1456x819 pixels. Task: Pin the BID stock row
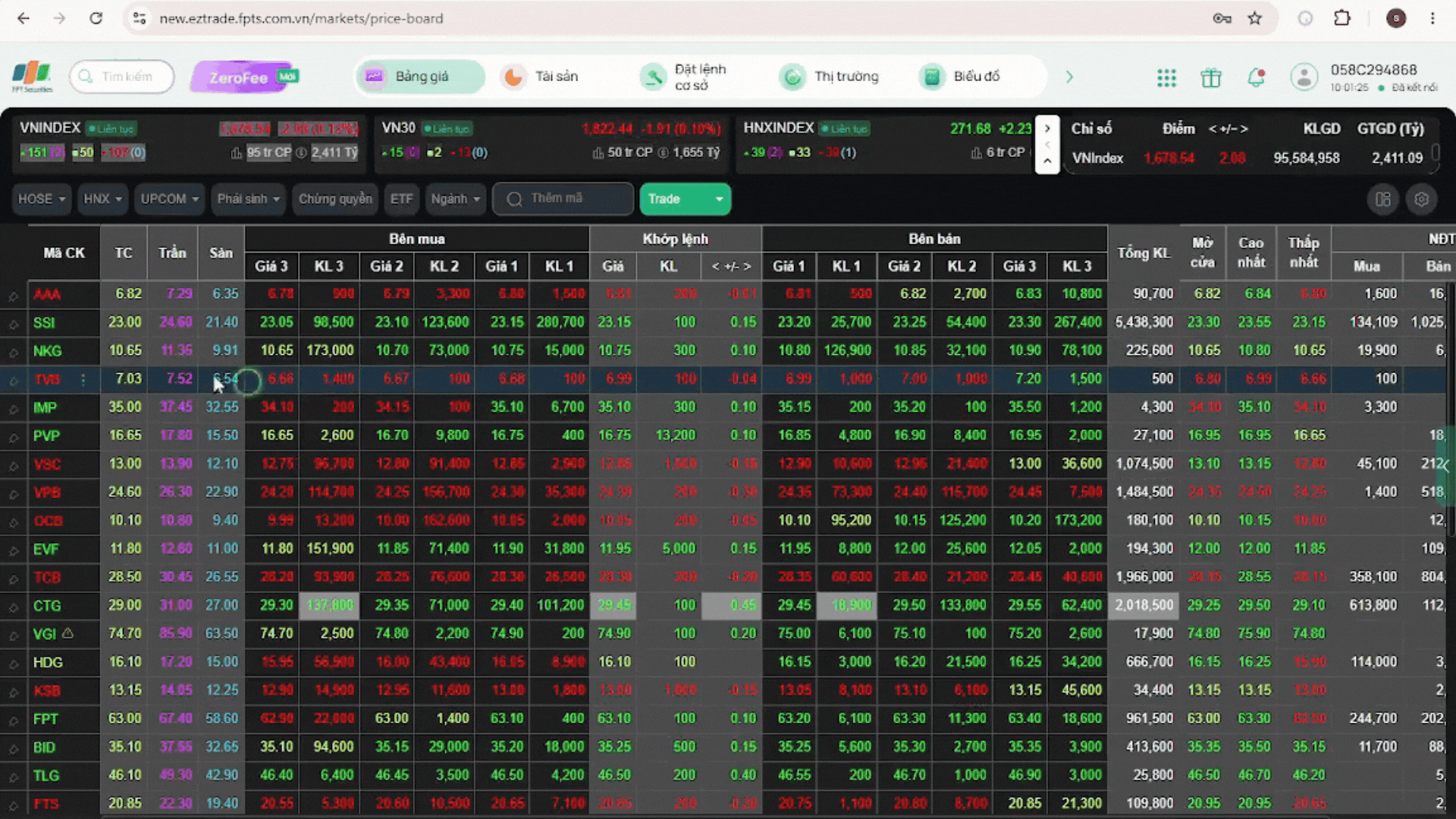coord(13,748)
